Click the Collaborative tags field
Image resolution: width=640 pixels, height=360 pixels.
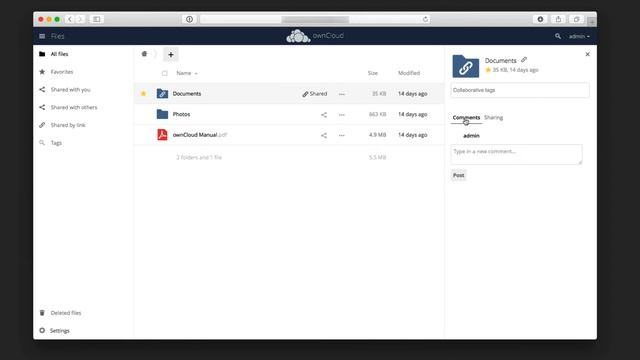(x=520, y=90)
